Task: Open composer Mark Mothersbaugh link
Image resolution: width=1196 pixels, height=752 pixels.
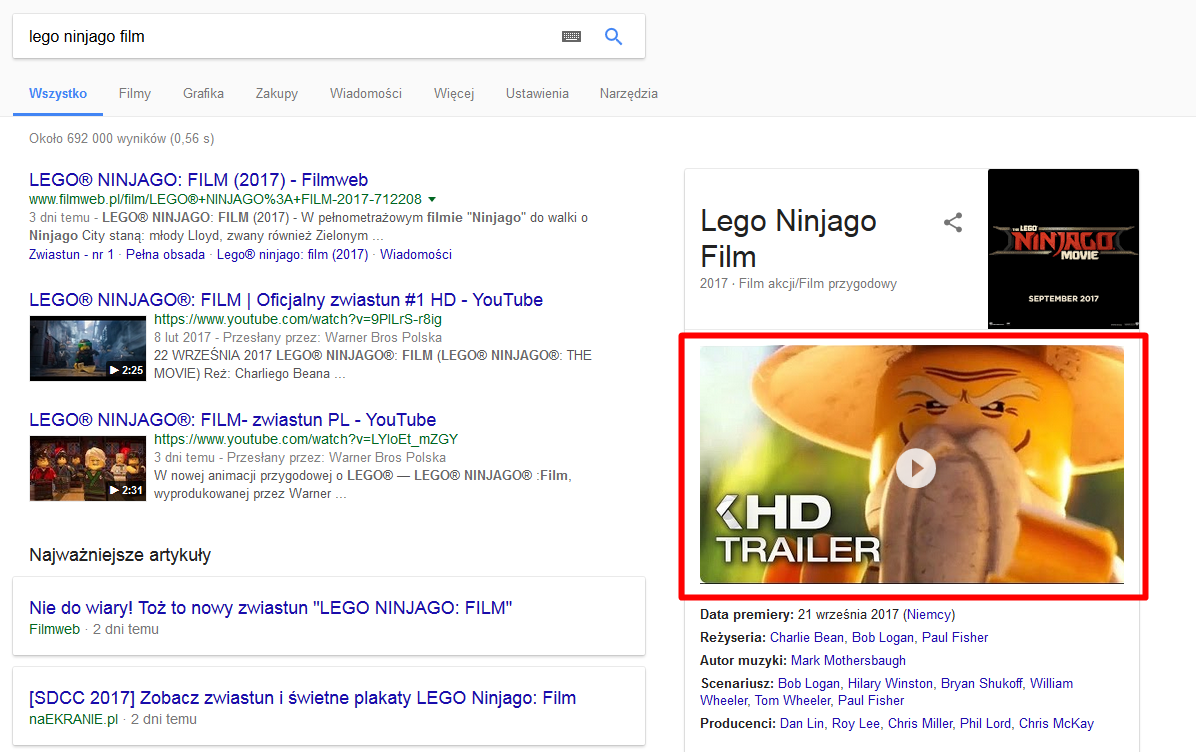Action: (848, 660)
